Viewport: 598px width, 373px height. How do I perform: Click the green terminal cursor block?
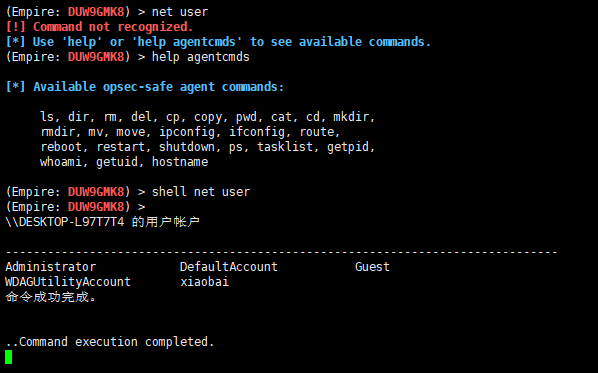click(9, 357)
